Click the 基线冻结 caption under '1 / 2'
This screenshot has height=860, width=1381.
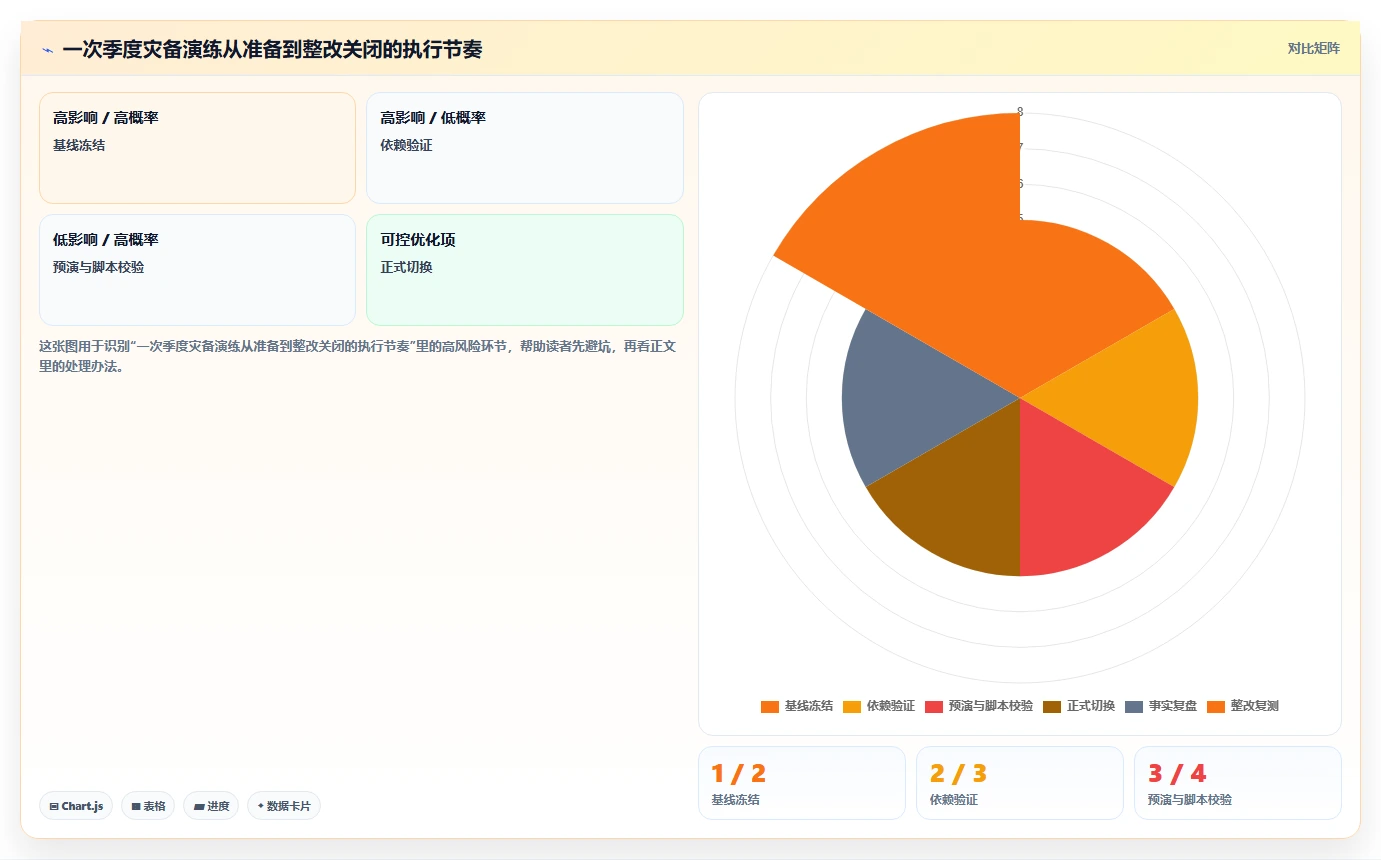(x=735, y=800)
